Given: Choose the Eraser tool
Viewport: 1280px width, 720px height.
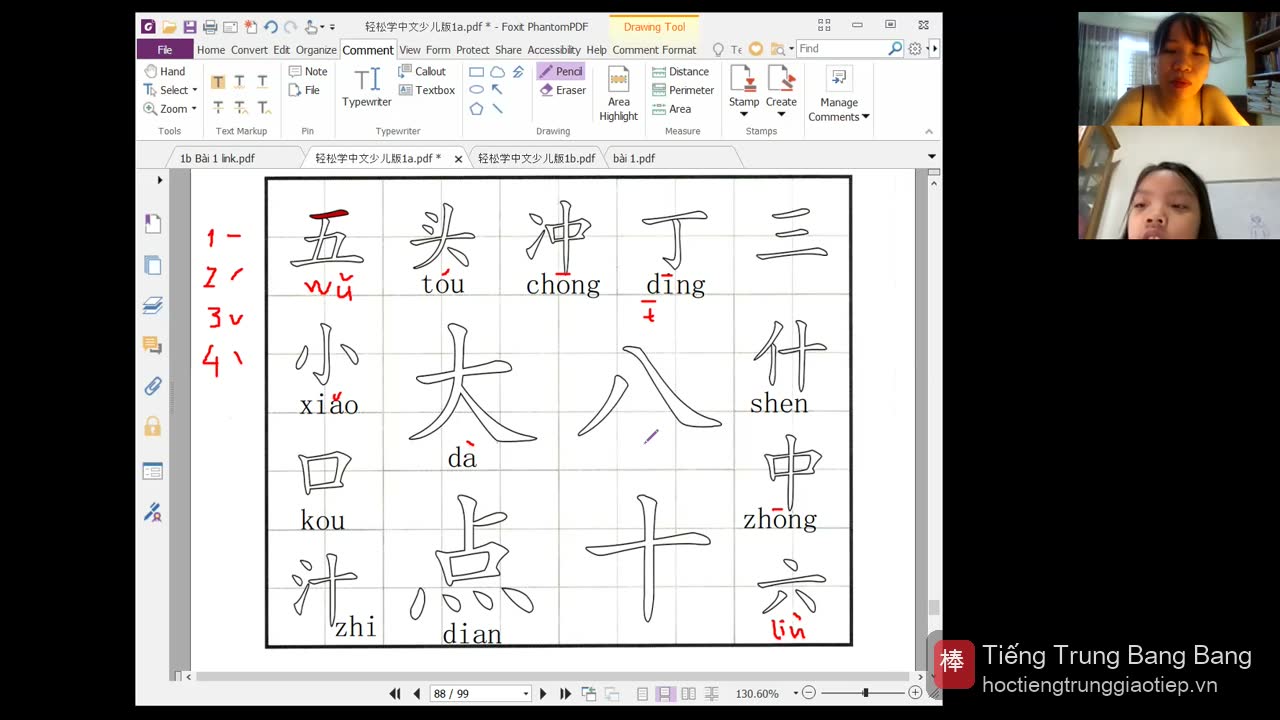Looking at the screenshot, I should (x=562, y=90).
